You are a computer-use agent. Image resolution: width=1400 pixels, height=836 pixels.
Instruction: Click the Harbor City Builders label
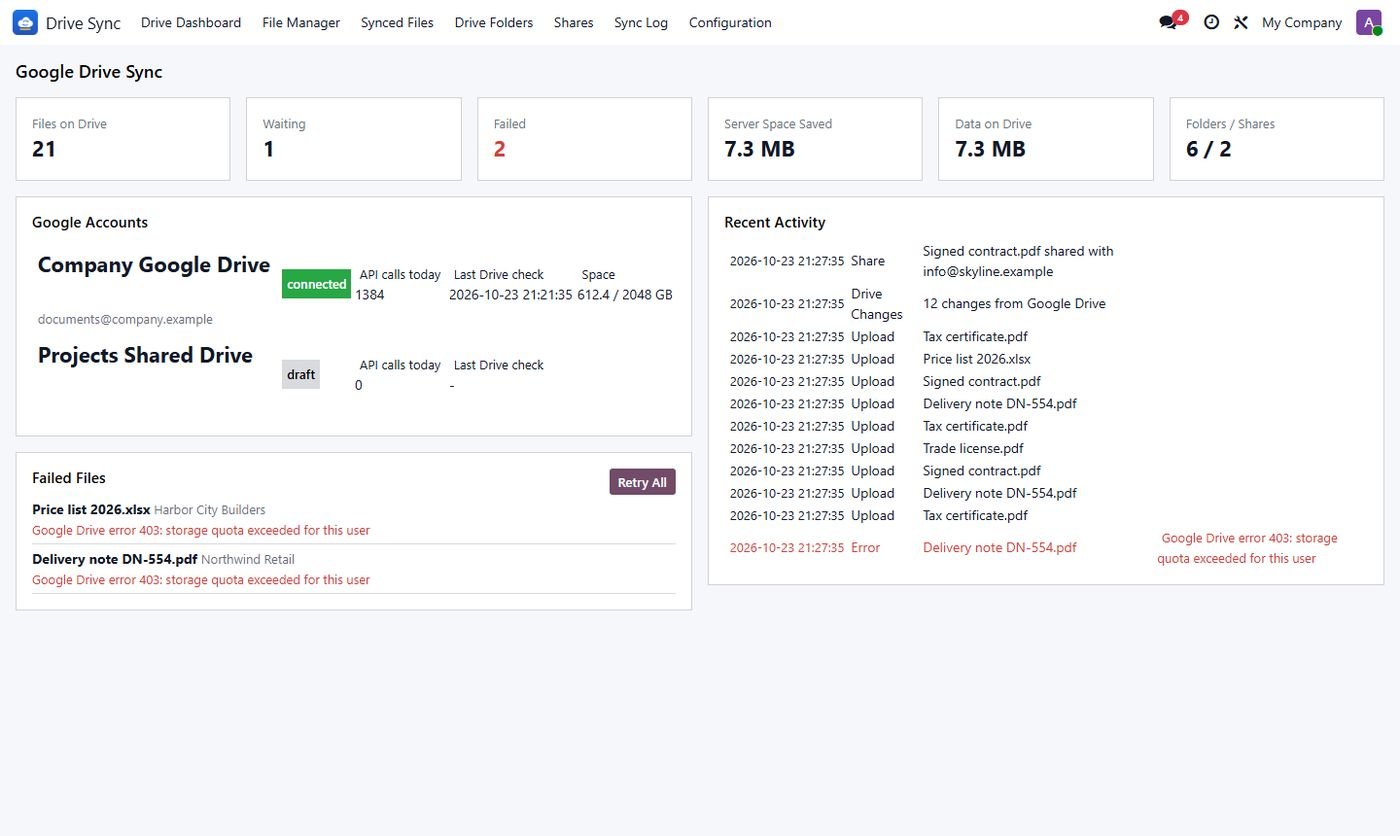tap(210, 510)
